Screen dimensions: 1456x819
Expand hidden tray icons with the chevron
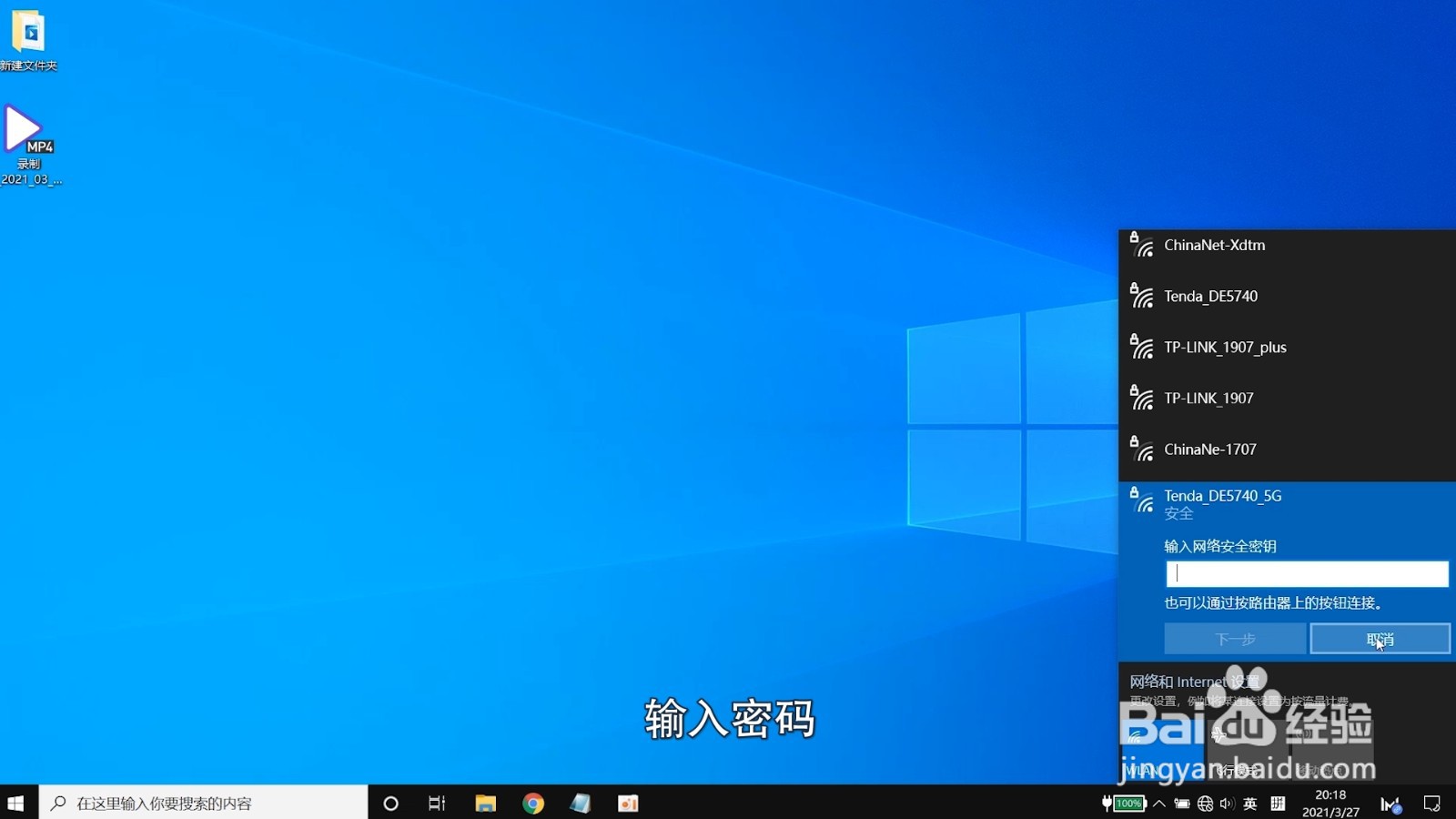pos(1159,803)
